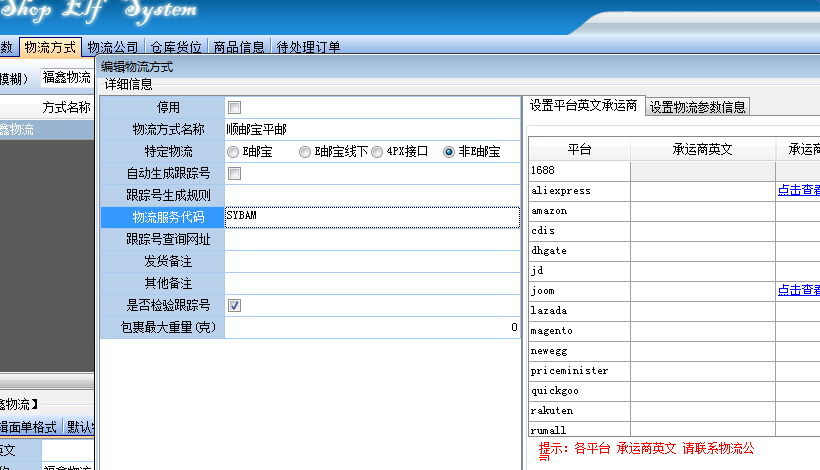Focus the 物流方式名称 text field
Image resolution: width=820 pixels, height=470 pixels.
371,129
